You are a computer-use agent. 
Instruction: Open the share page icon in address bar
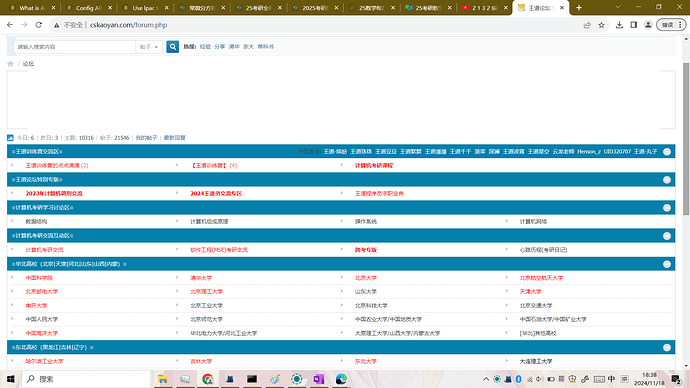coord(587,25)
